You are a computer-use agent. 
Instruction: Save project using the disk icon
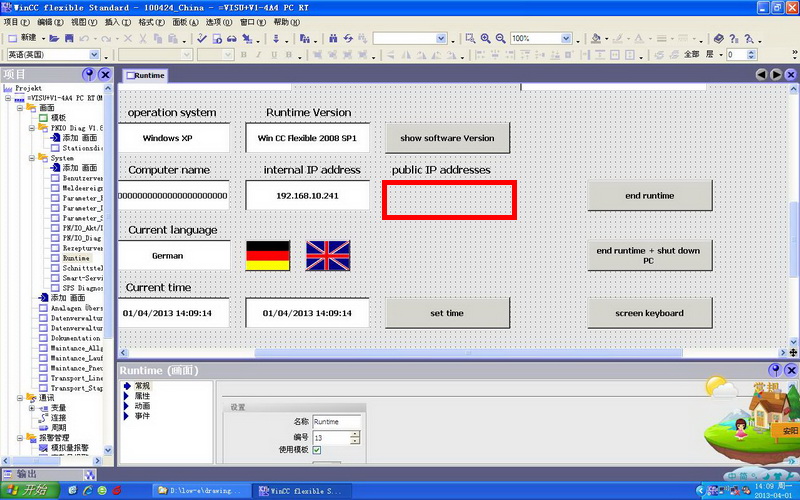(69, 38)
